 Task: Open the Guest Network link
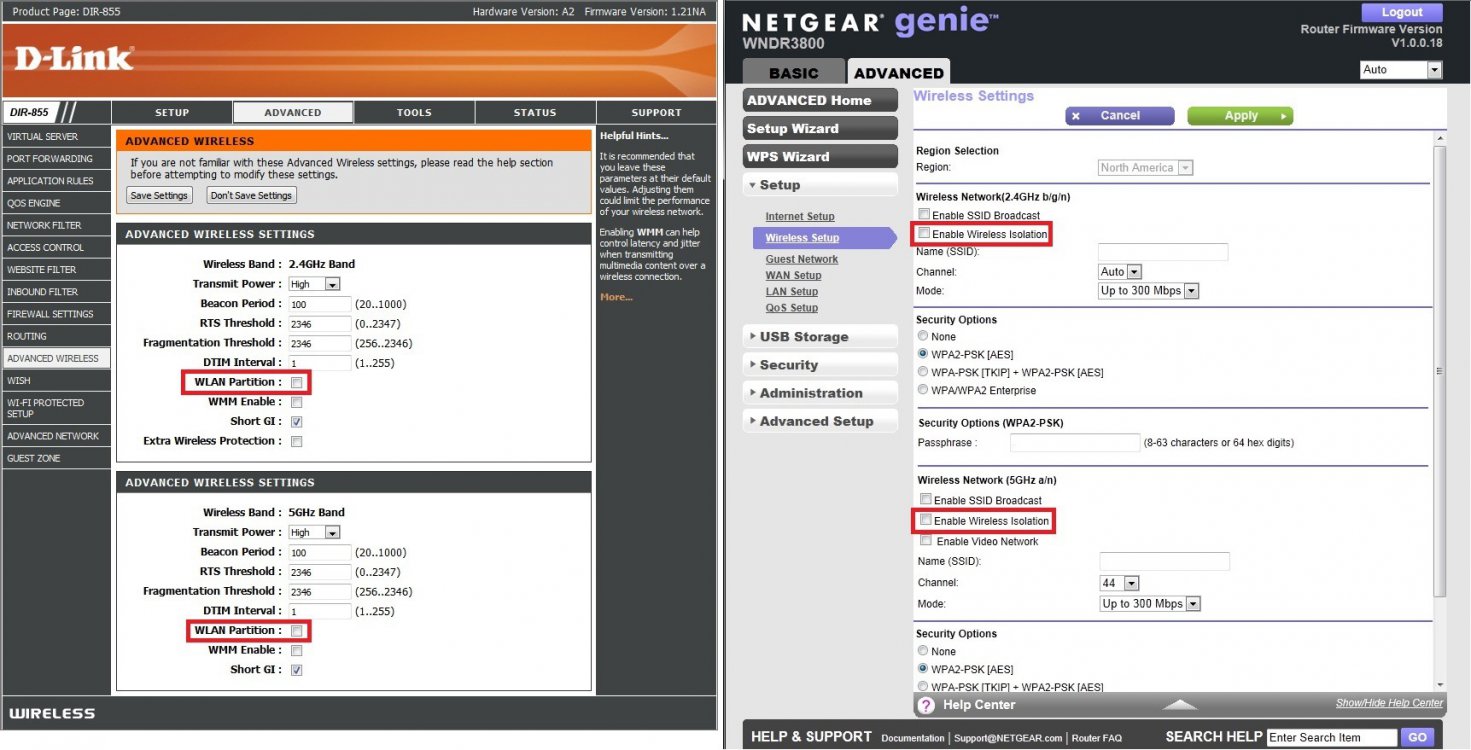801,259
